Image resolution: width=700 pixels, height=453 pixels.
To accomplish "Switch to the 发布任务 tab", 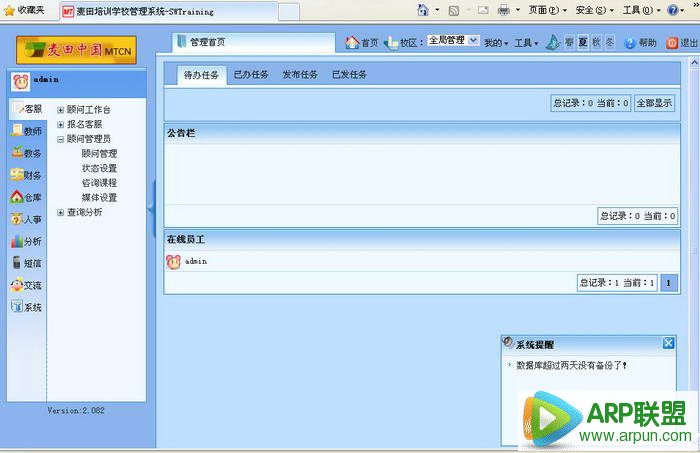I will 300,75.
